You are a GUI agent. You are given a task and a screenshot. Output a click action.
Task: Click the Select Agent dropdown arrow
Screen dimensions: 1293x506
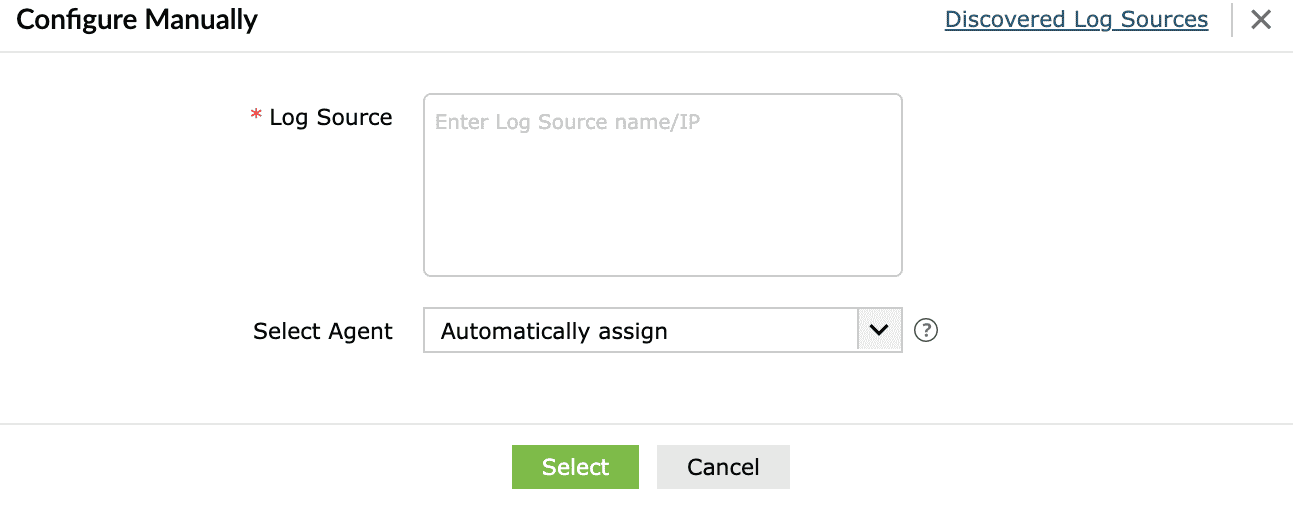(879, 331)
